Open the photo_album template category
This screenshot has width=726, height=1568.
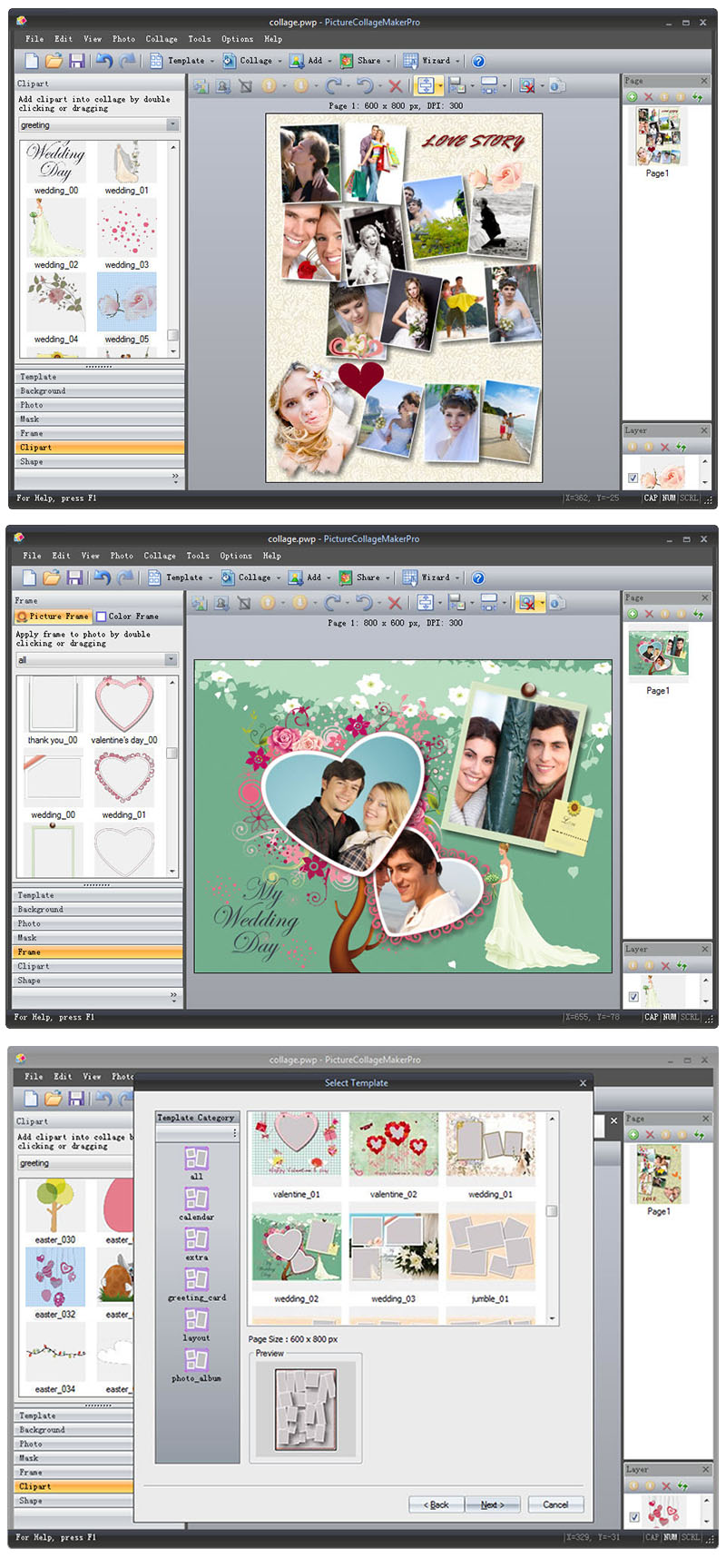[196, 1359]
